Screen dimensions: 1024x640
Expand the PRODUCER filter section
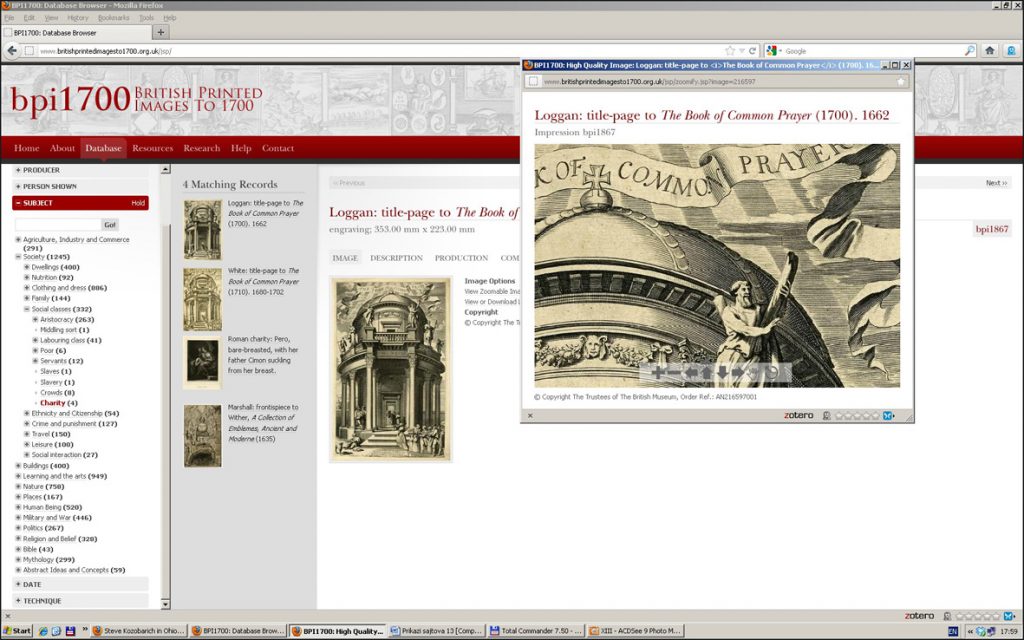coord(17,170)
